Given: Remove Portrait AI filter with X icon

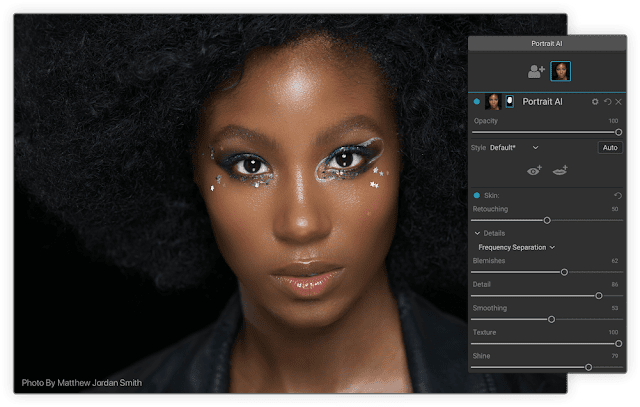Looking at the screenshot, I should [618, 102].
